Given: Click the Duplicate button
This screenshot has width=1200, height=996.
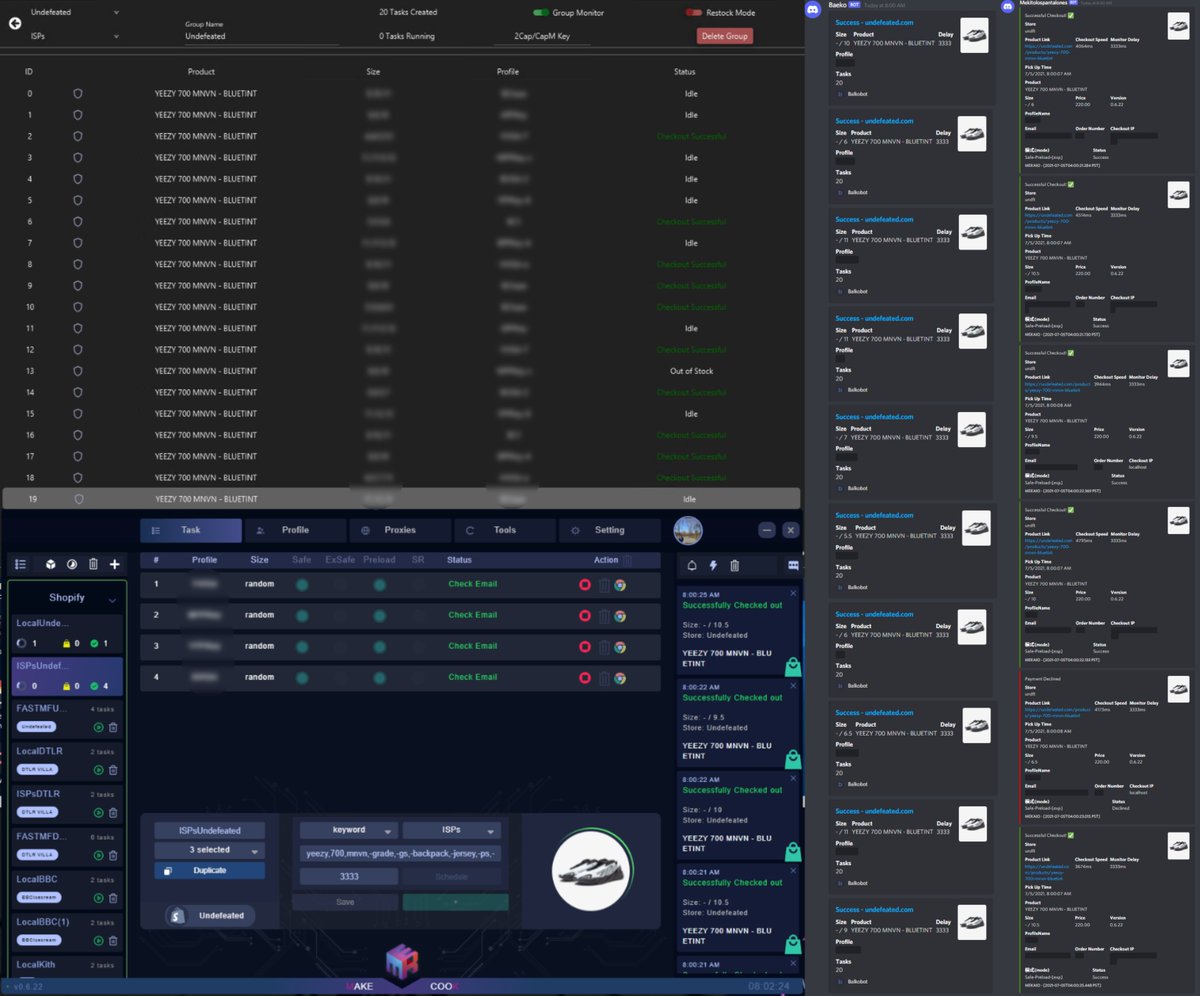Looking at the screenshot, I should point(209,871).
